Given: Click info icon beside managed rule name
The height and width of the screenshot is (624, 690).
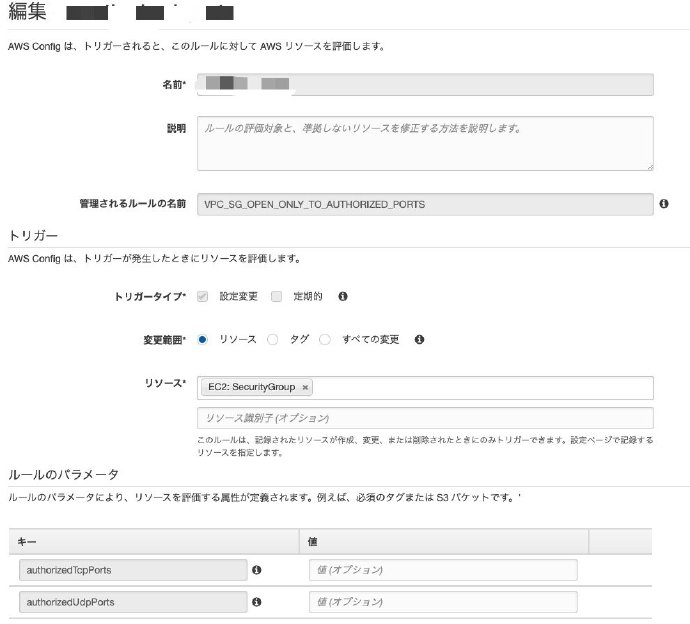Looking at the screenshot, I should [664, 204].
